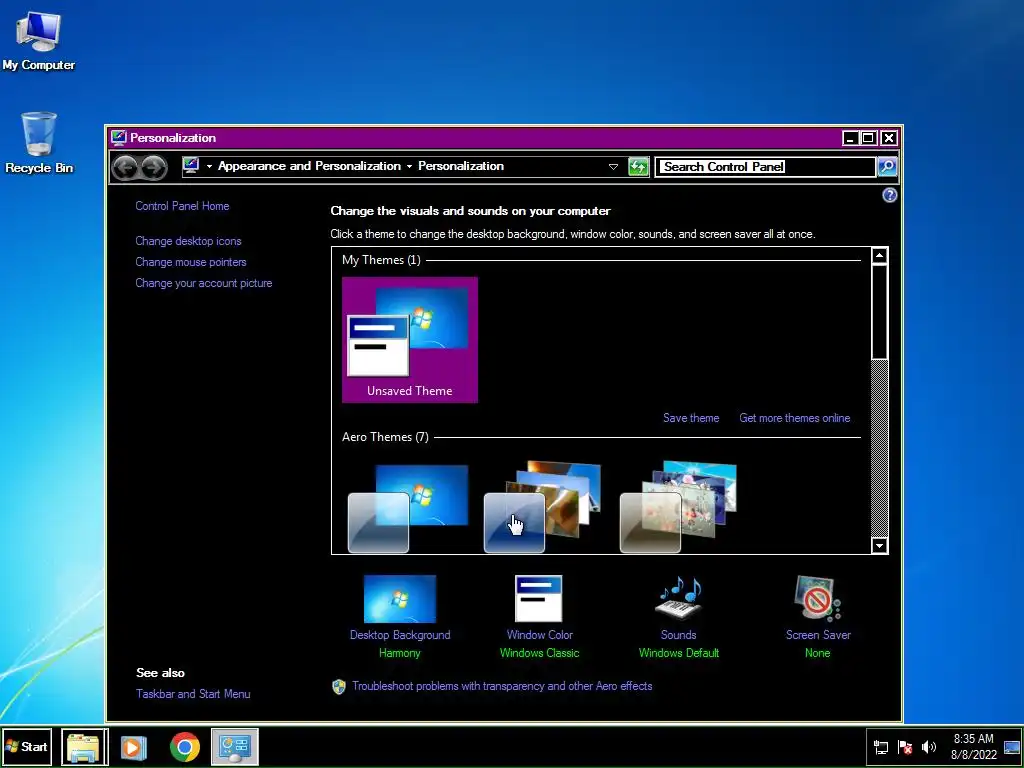Select the Unsaved Theme thumbnail
The image size is (1024, 768).
tap(409, 340)
